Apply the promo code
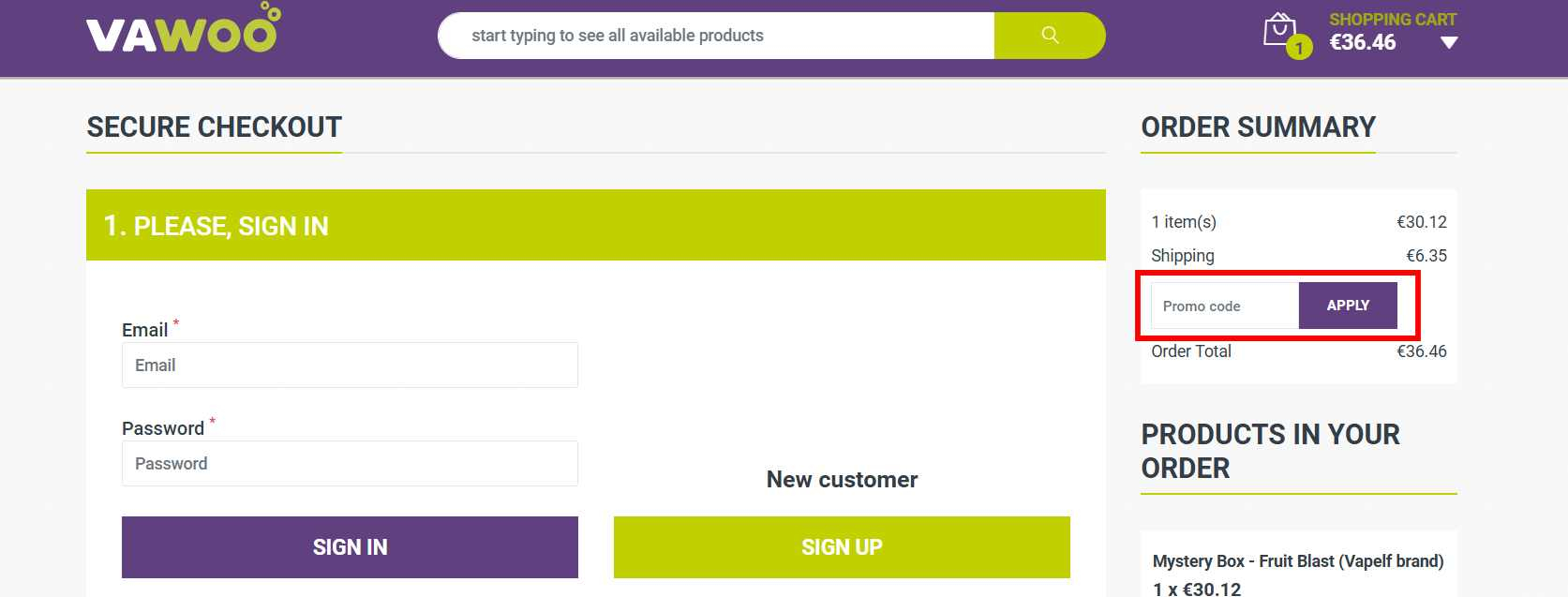The height and width of the screenshot is (597, 1568). (x=1348, y=306)
